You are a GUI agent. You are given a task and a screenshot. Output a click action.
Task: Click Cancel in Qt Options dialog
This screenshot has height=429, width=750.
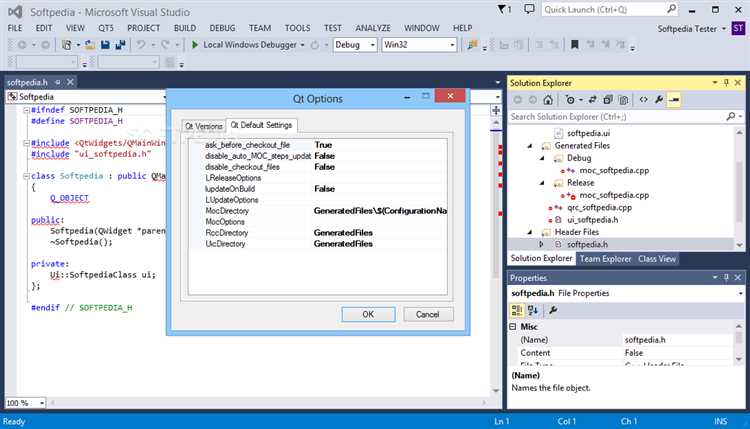coord(427,314)
